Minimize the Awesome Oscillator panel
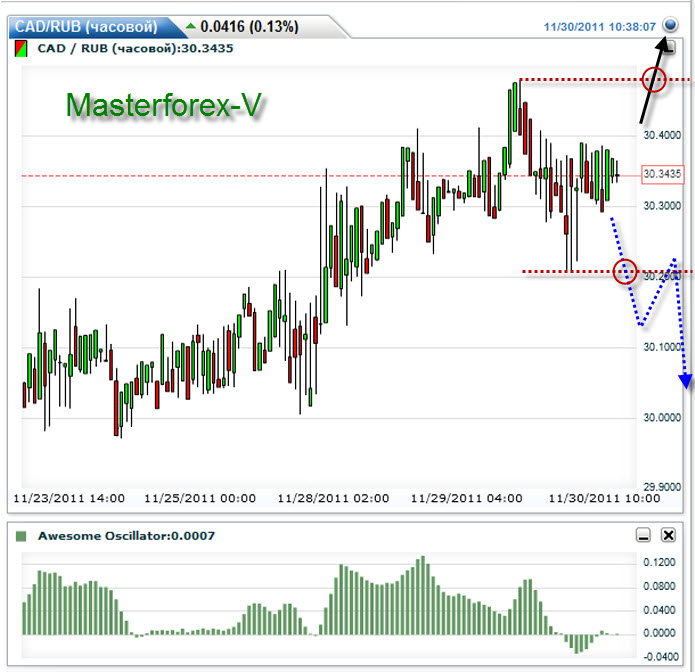The image size is (695, 672). point(643,535)
